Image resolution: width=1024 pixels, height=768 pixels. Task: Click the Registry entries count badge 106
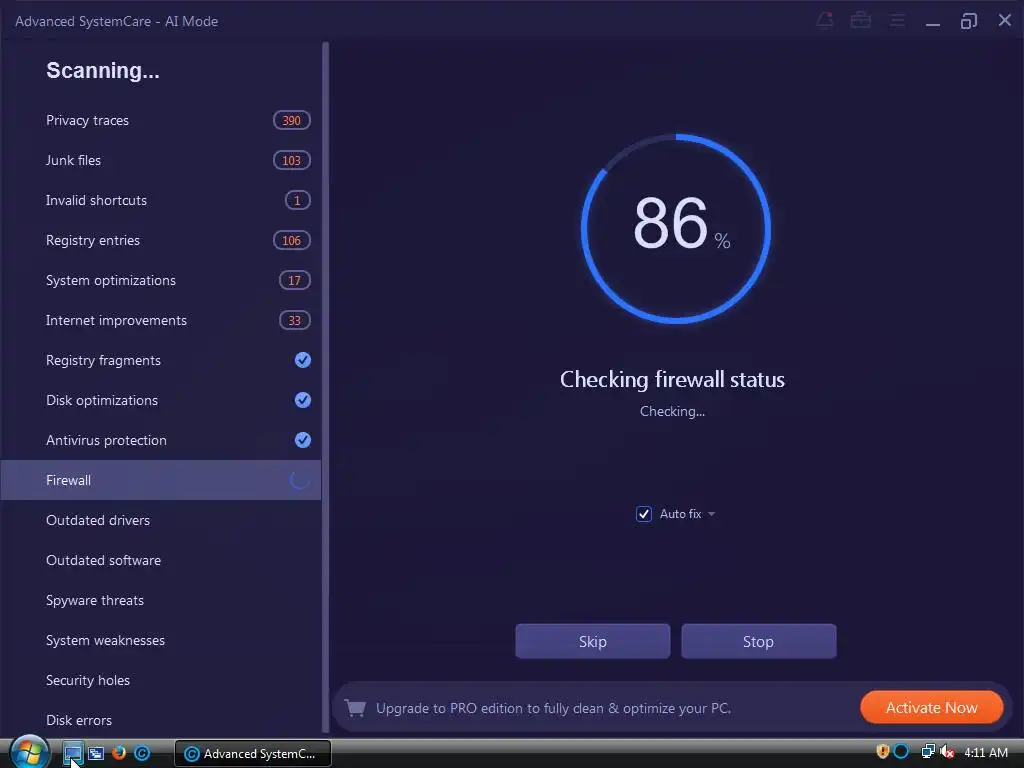[291, 240]
